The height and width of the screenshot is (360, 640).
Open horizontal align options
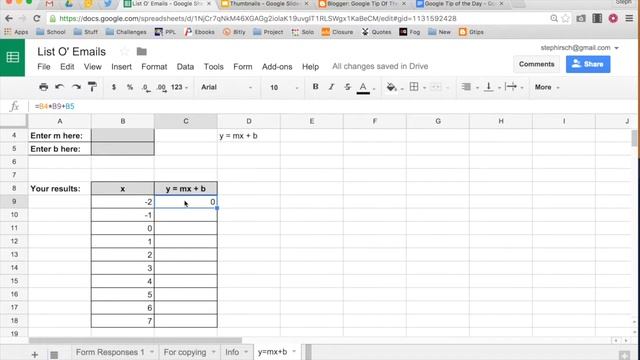tap(466, 87)
